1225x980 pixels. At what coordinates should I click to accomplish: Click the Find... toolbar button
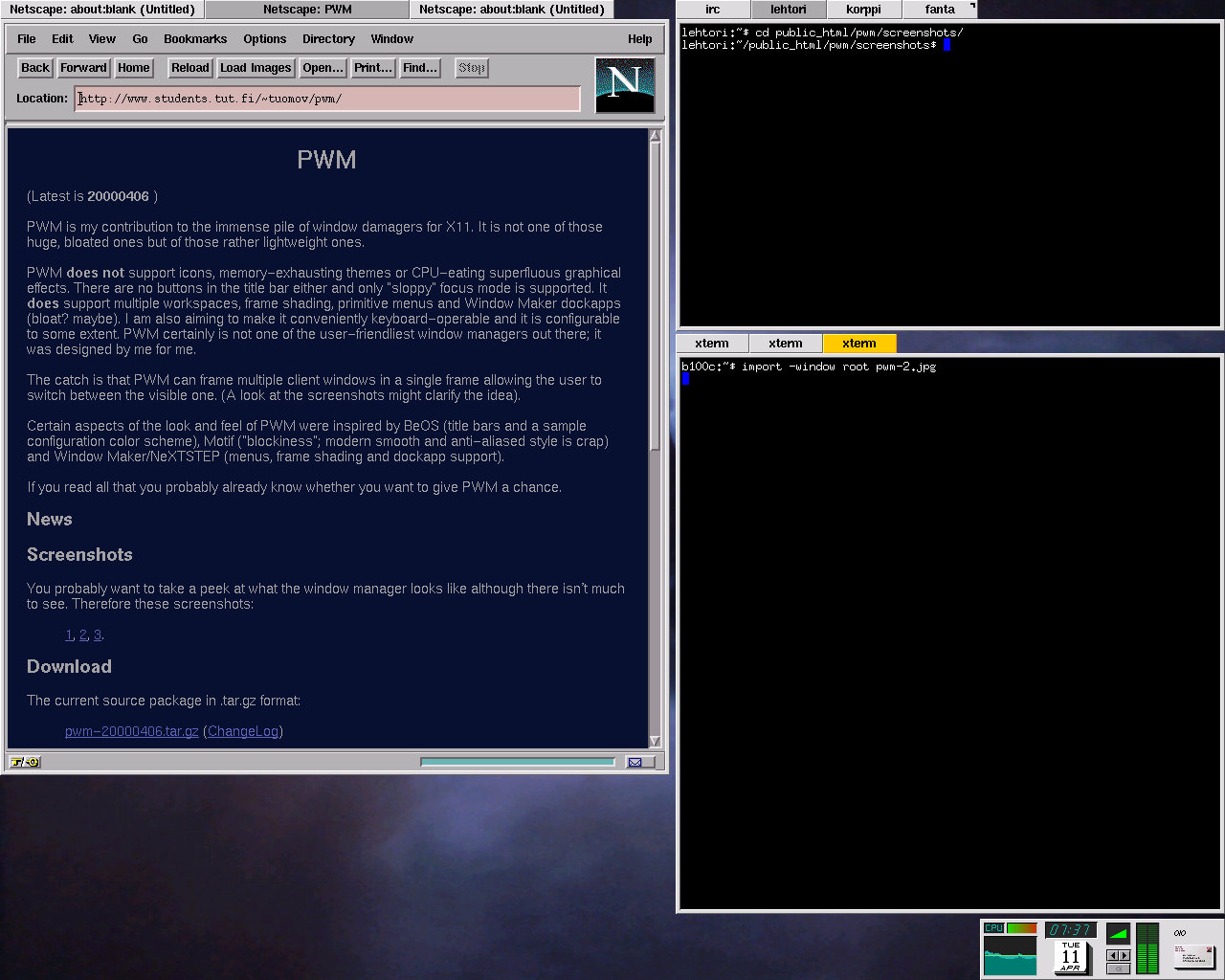420,68
